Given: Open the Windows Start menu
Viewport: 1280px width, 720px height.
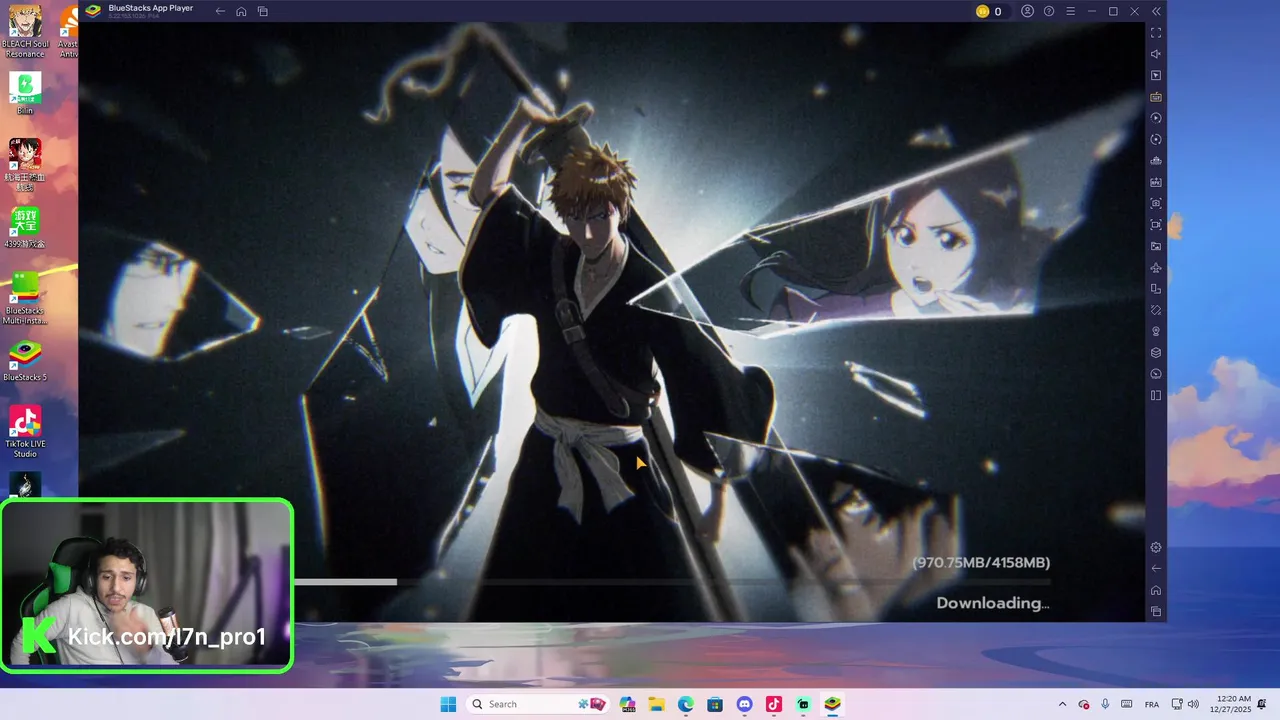Looking at the screenshot, I should (x=448, y=704).
